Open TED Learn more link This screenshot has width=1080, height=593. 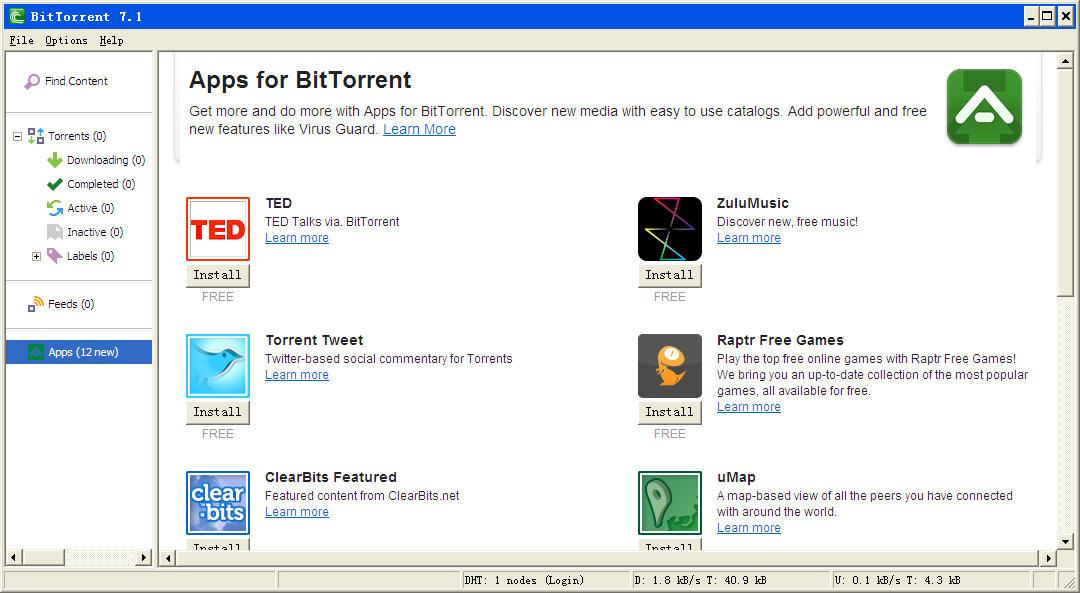click(297, 238)
